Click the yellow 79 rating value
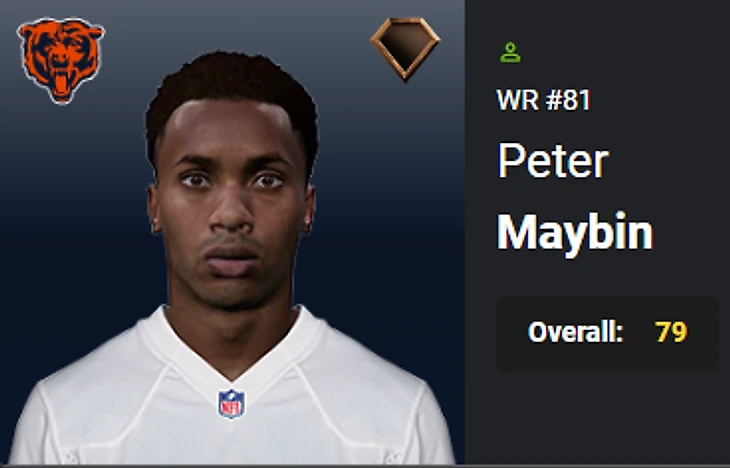This screenshot has width=730, height=468. [671, 332]
